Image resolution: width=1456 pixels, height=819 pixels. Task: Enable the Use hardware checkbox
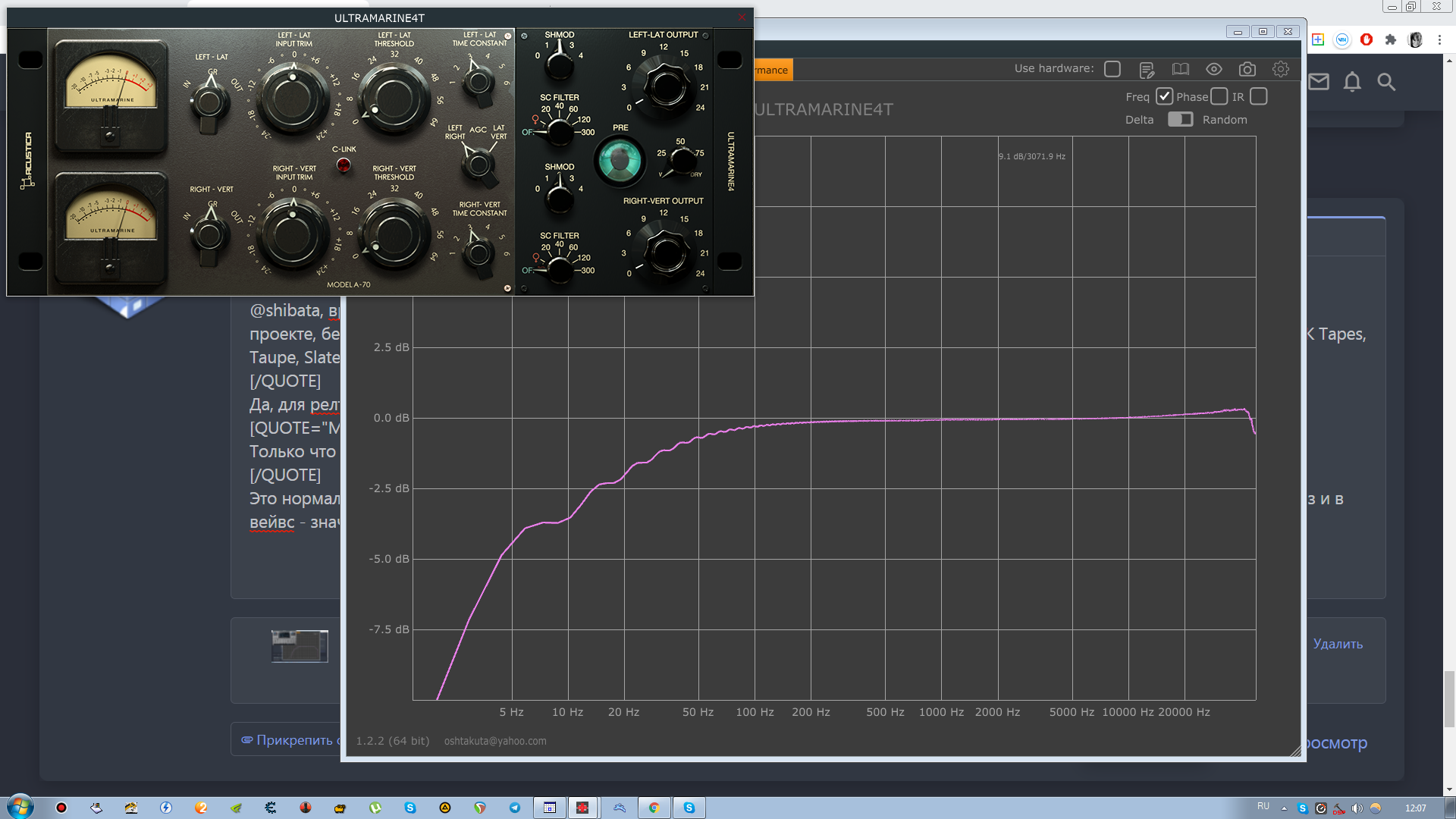(x=1112, y=69)
